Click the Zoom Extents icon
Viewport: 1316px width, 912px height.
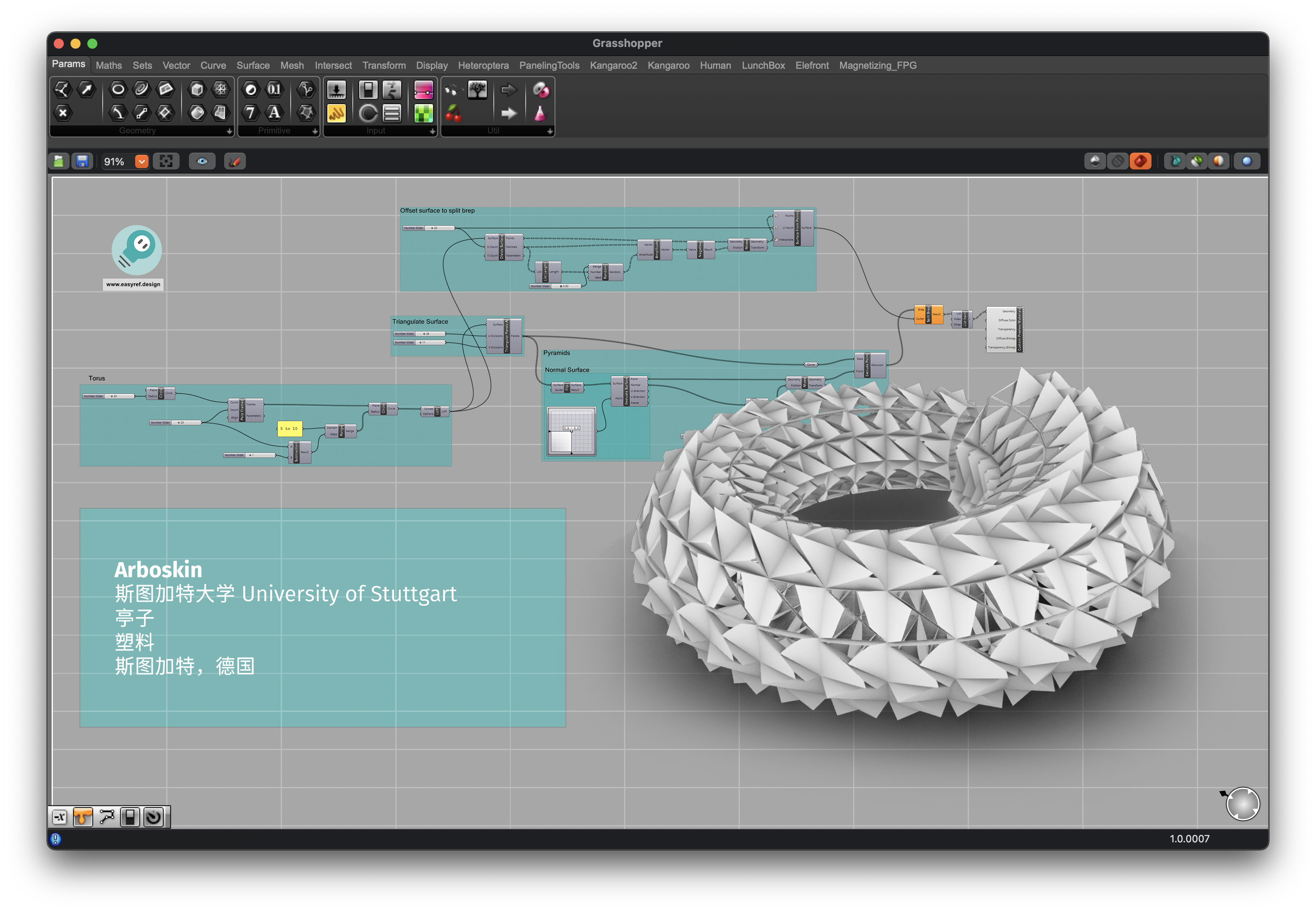point(166,162)
